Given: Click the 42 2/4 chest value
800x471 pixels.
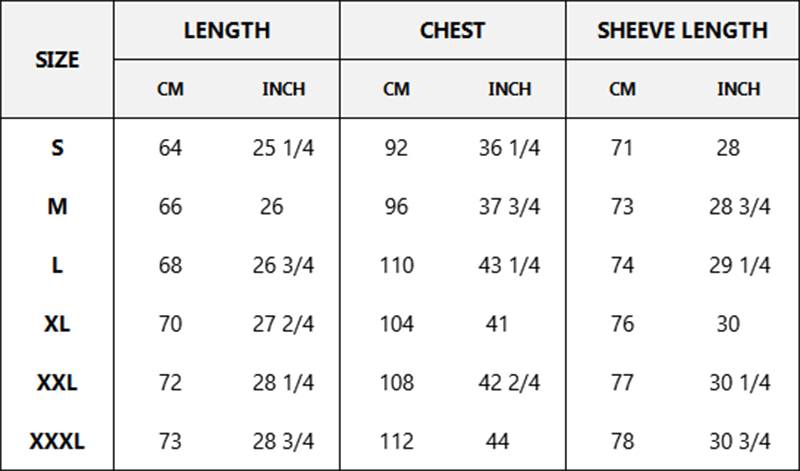Looking at the screenshot, I should pos(509,383).
